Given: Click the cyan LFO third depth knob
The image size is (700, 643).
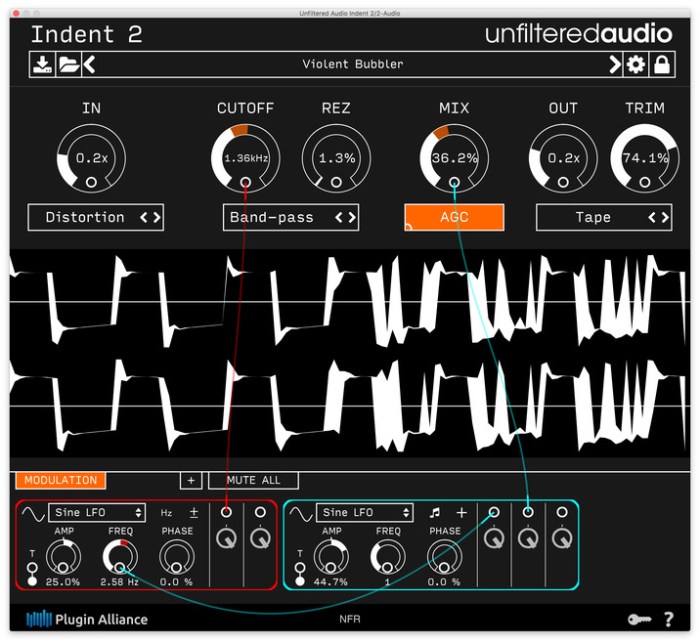Looking at the screenshot, I should pos(562,539).
